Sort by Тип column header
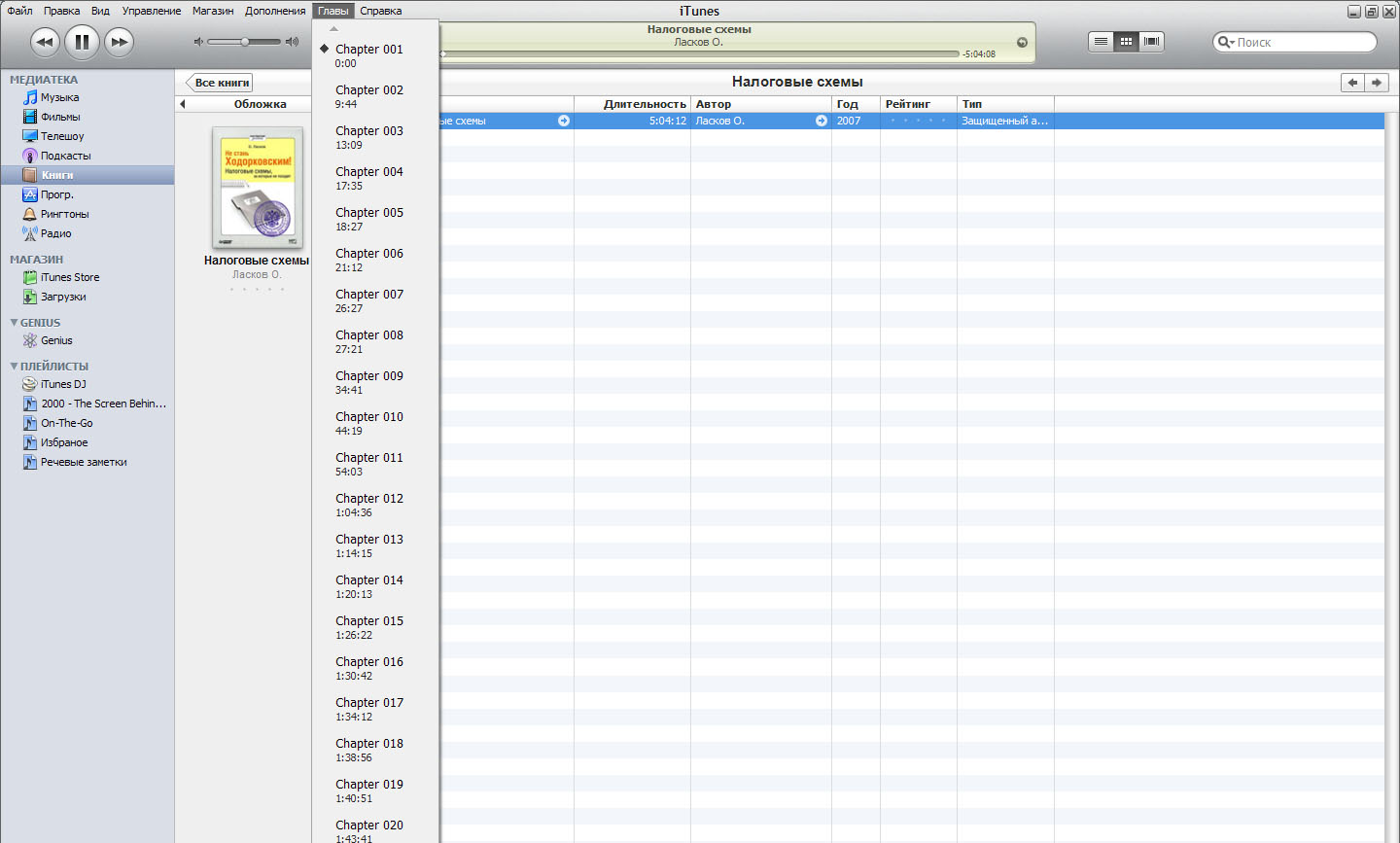1400x843 pixels. (1005, 104)
